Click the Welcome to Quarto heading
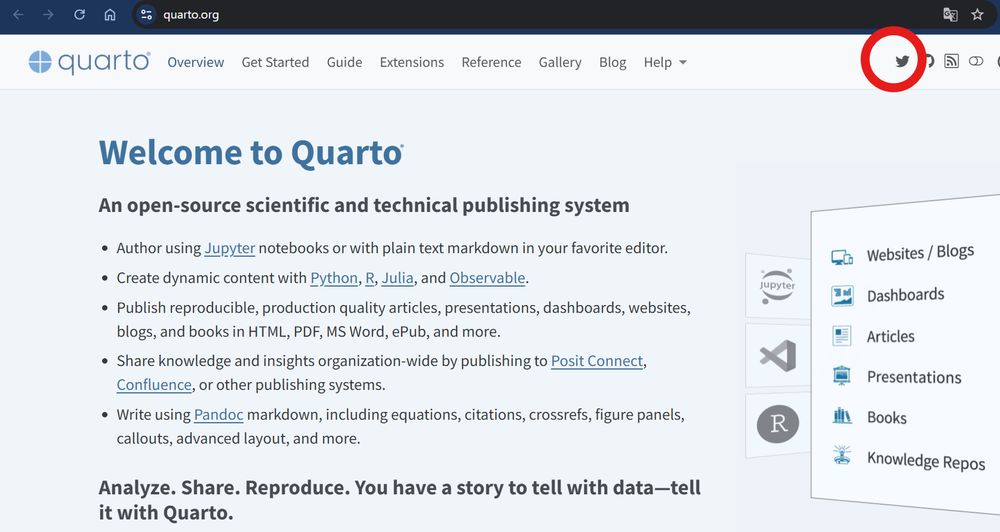Viewport: 1000px width, 532px height. click(251, 153)
